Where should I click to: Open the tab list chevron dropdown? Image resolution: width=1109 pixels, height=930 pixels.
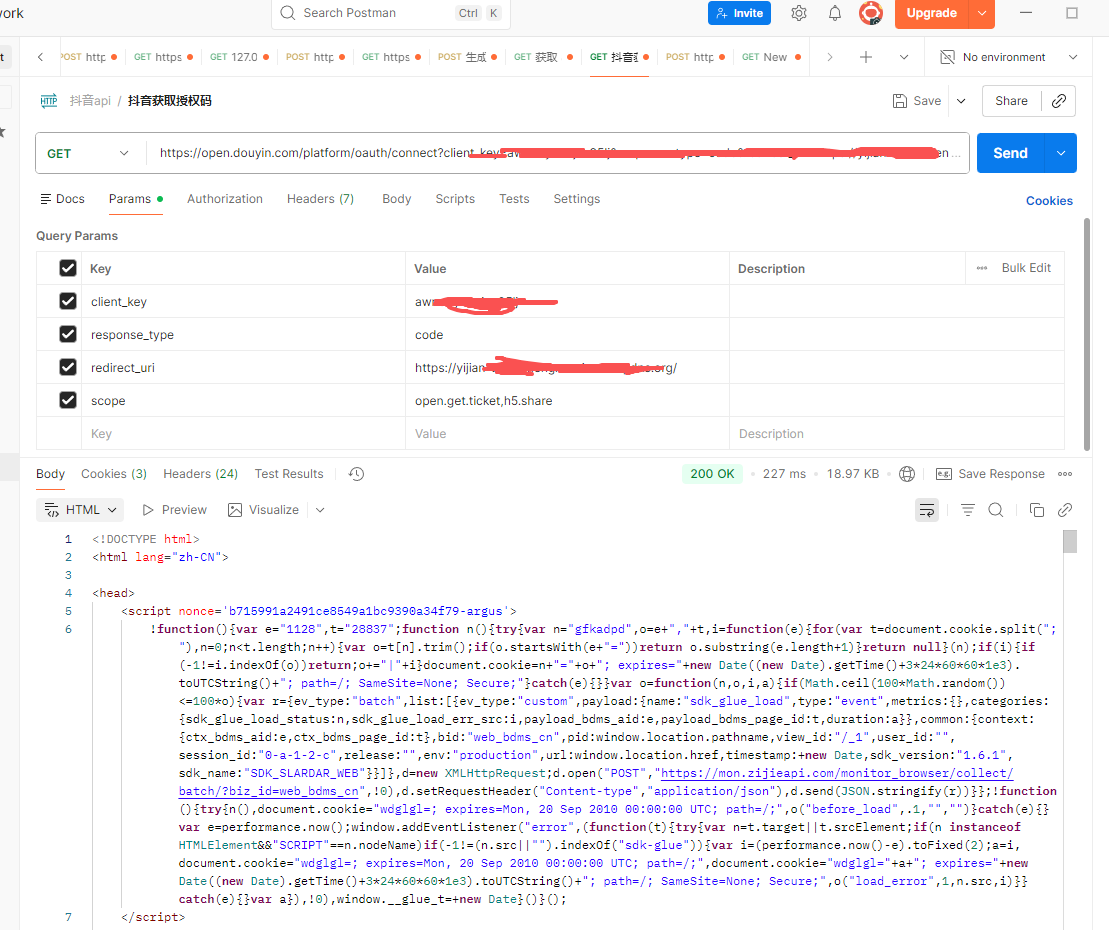coord(904,57)
